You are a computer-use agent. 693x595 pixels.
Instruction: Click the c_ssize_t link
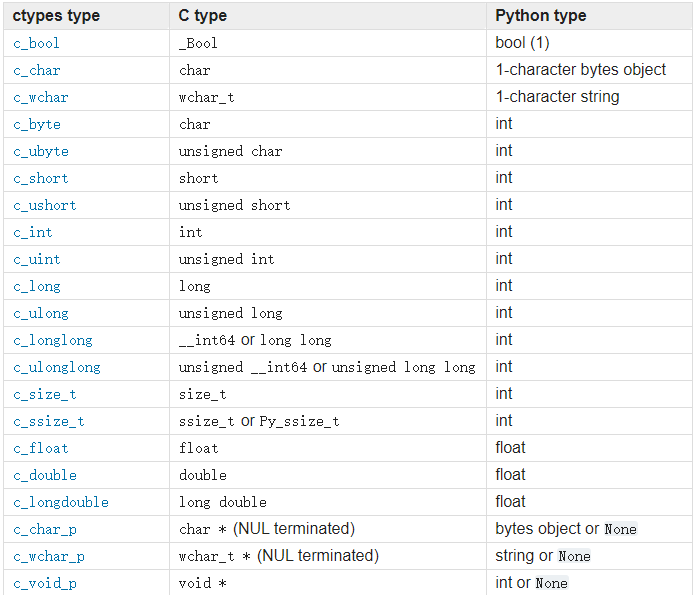pos(49,422)
